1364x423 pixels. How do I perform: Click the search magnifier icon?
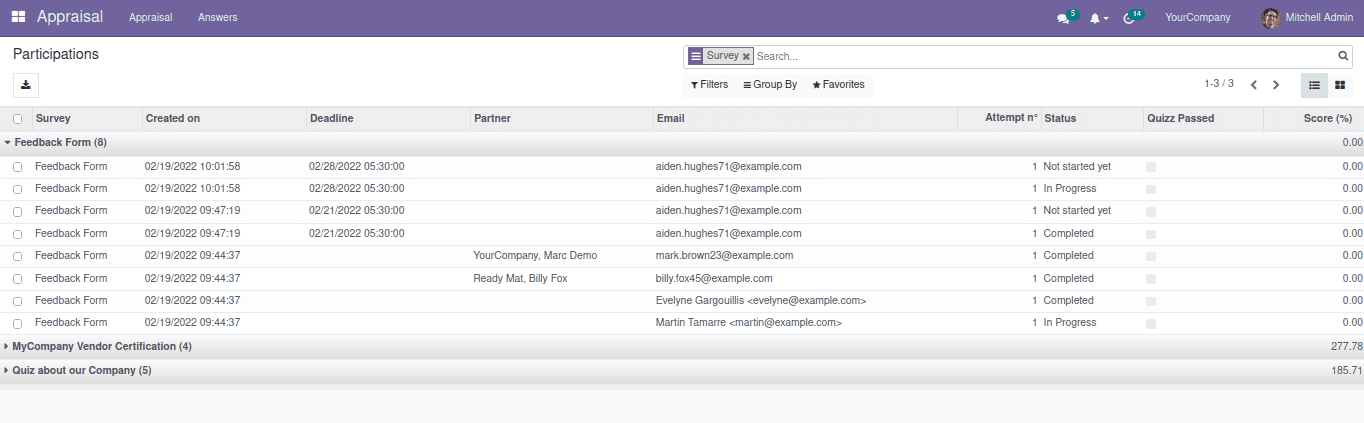[x=1343, y=57]
